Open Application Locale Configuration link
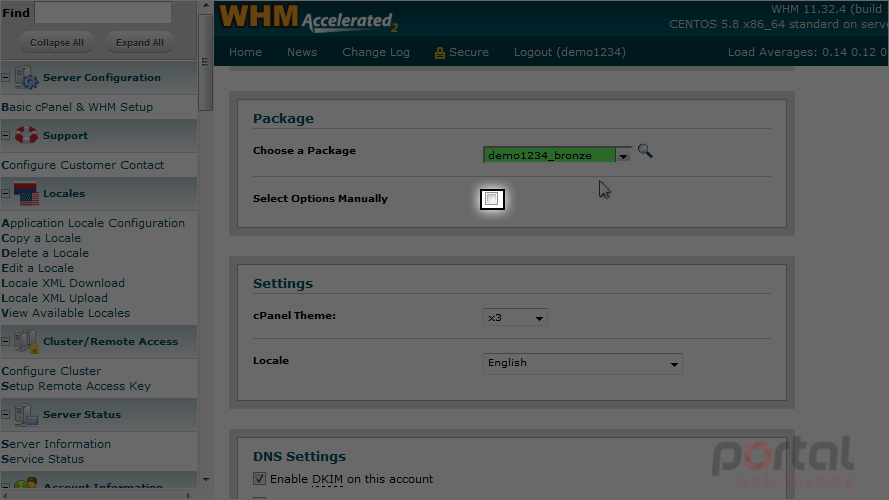This screenshot has width=889, height=500. coord(93,223)
